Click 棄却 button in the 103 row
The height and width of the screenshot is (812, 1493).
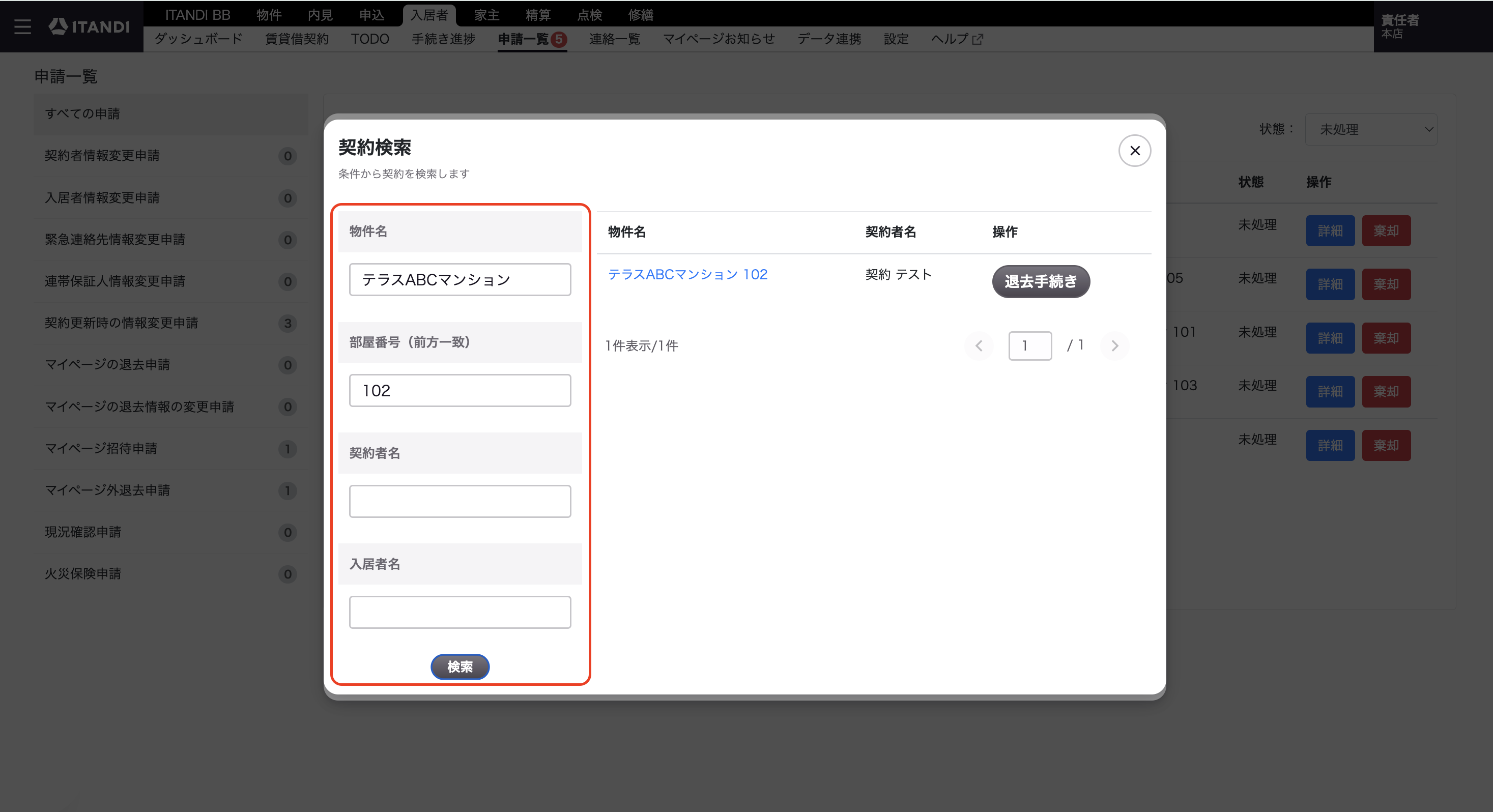(x=1386, y=392)
